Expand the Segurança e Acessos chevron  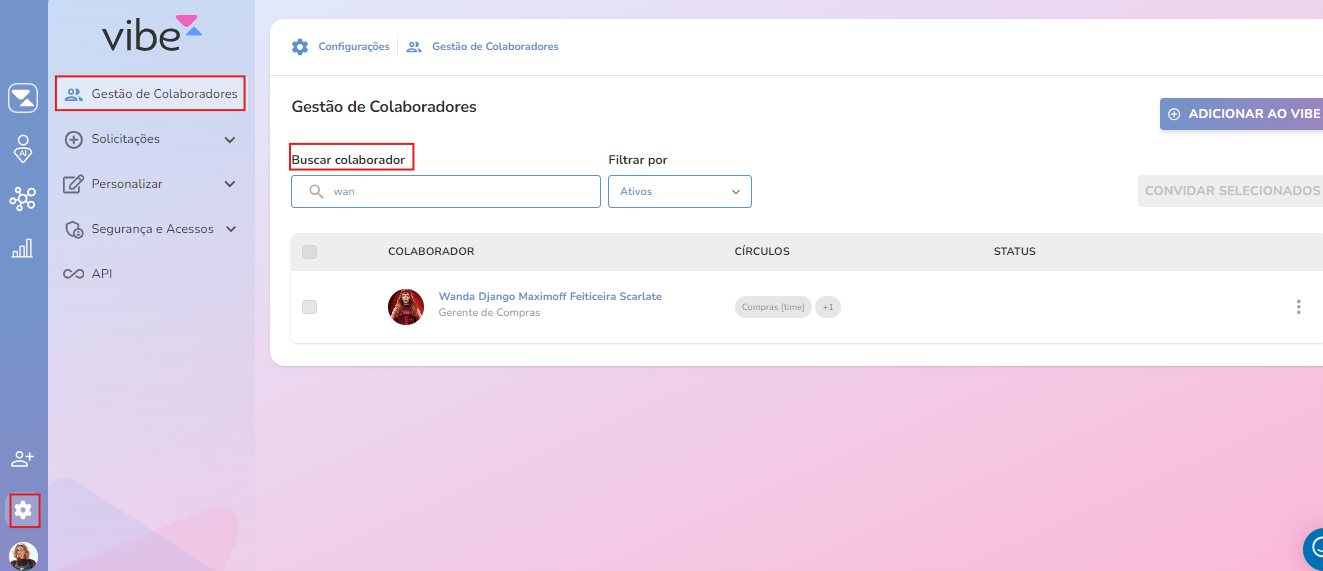231,229
